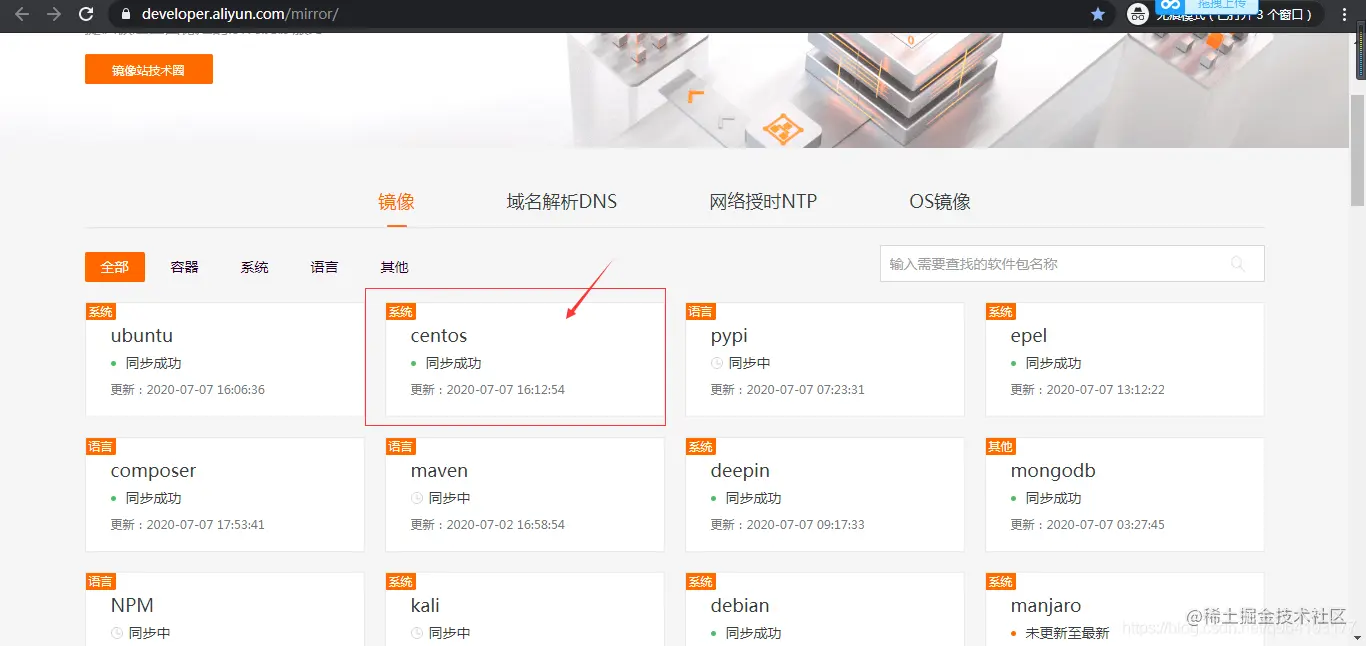Click 同步成功 status on epel card
The width and height of the screenshot is (1366, 646).
(x=1053, y=364)
